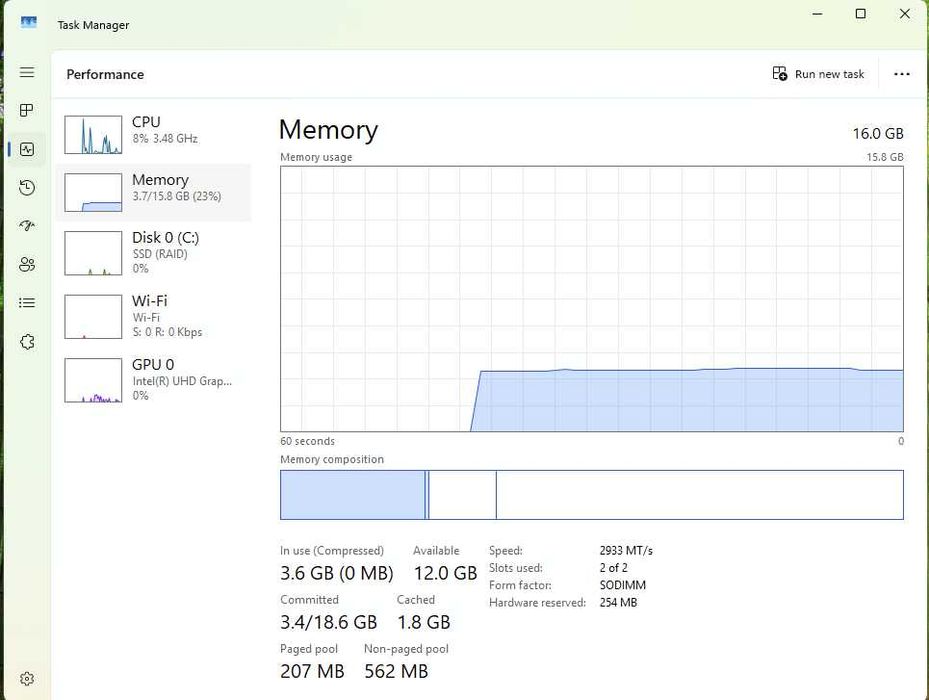Open the App history page

pyautogui.click(x=27, y=188)
